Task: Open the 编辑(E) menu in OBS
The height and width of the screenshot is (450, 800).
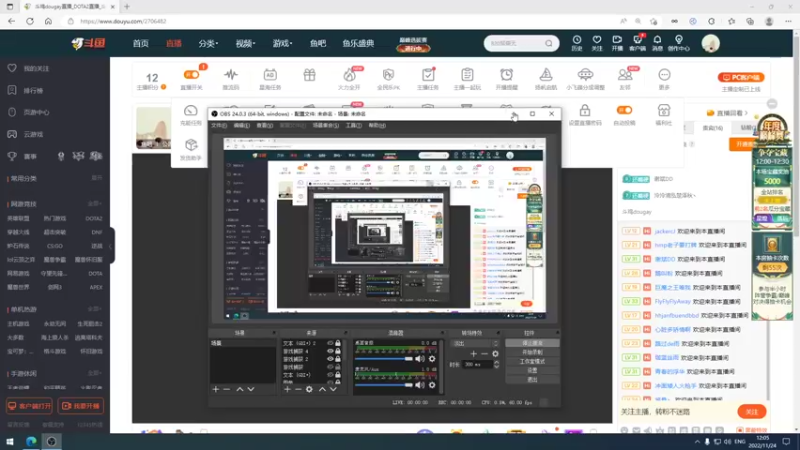Action: click(241, 126)
